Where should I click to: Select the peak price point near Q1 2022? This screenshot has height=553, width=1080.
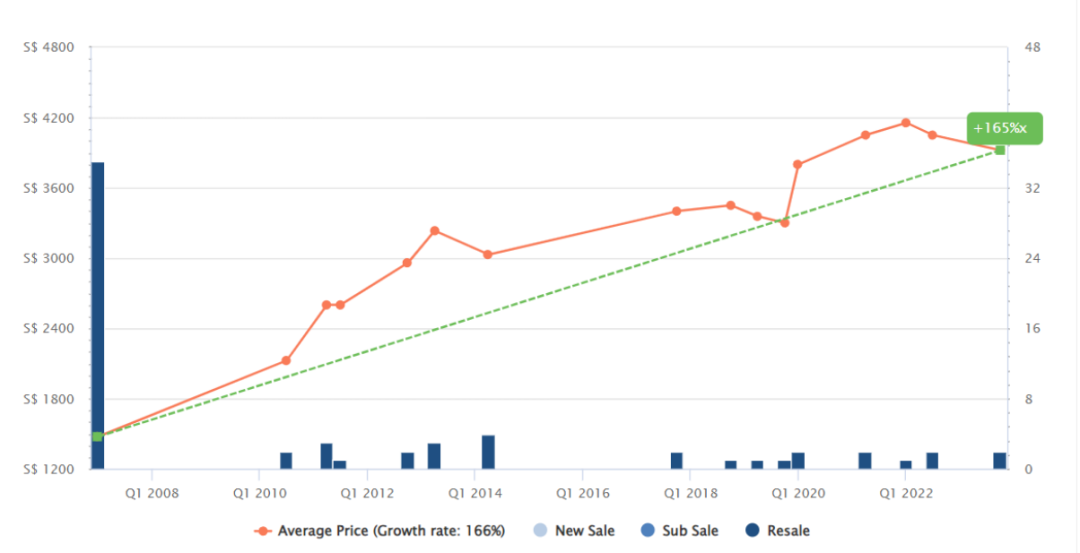click(x=906, y=123)
